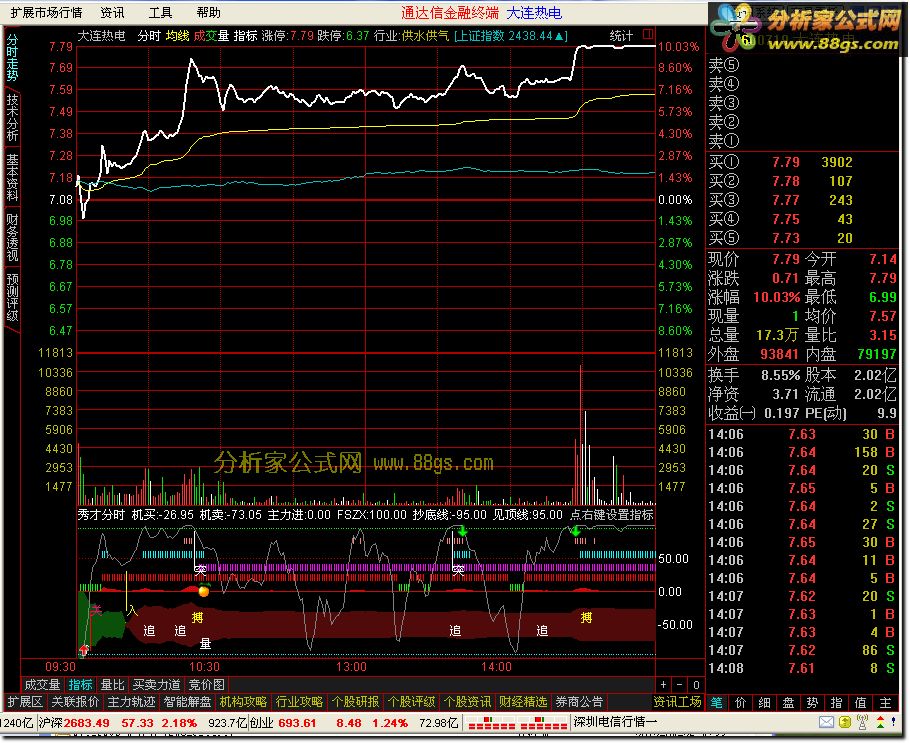Select the 预测评级 sidebar tab
Screen dimensions: 910x743
[x=12, y=297]
